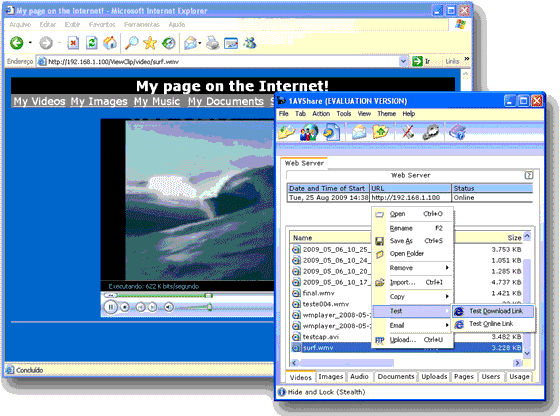Click the help book icon in 1AVShare toolbar
The image size is (560, 416).
click(458, 132)
